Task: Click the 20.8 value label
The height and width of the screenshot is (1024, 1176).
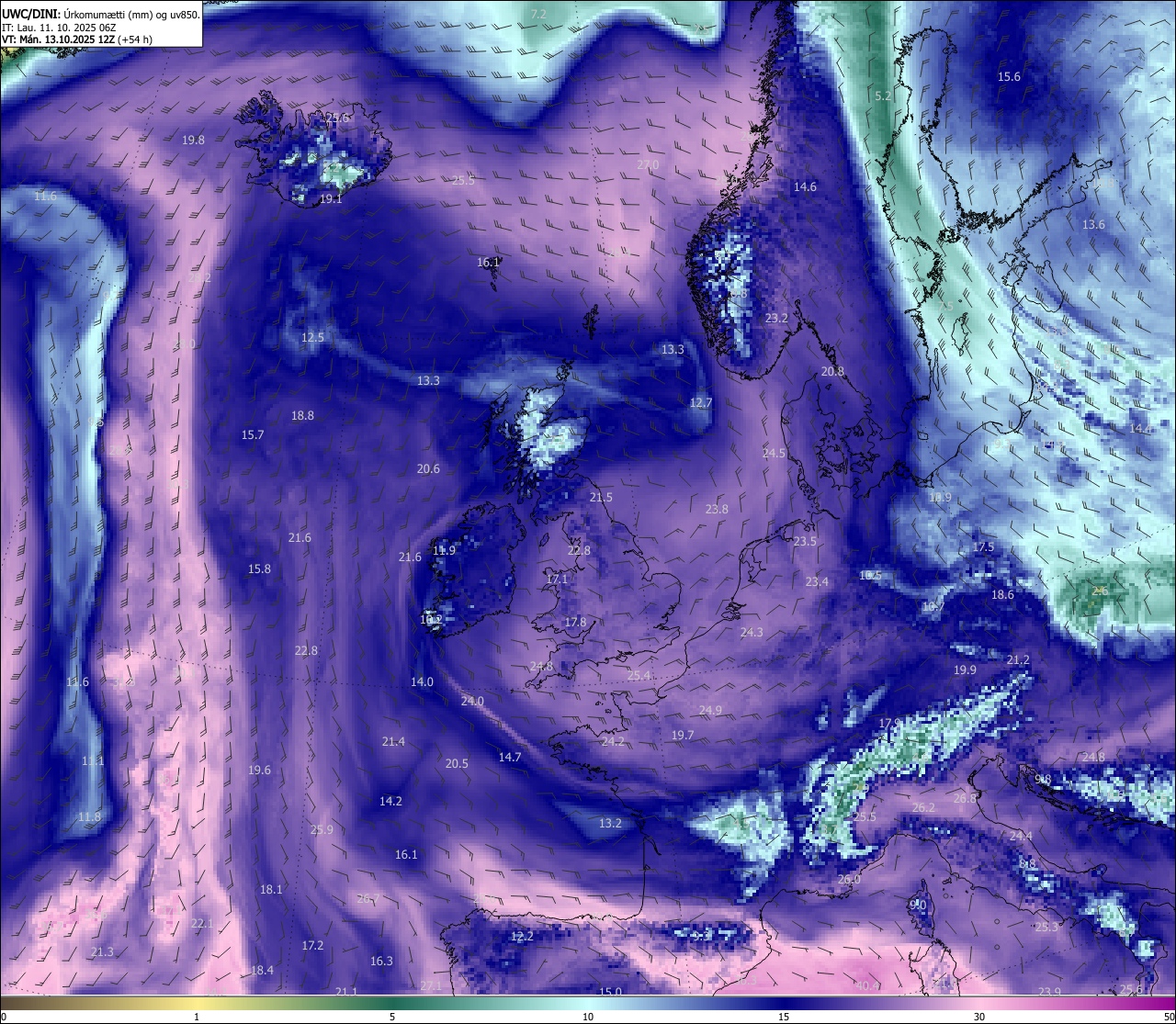Action: pos(832,371)
